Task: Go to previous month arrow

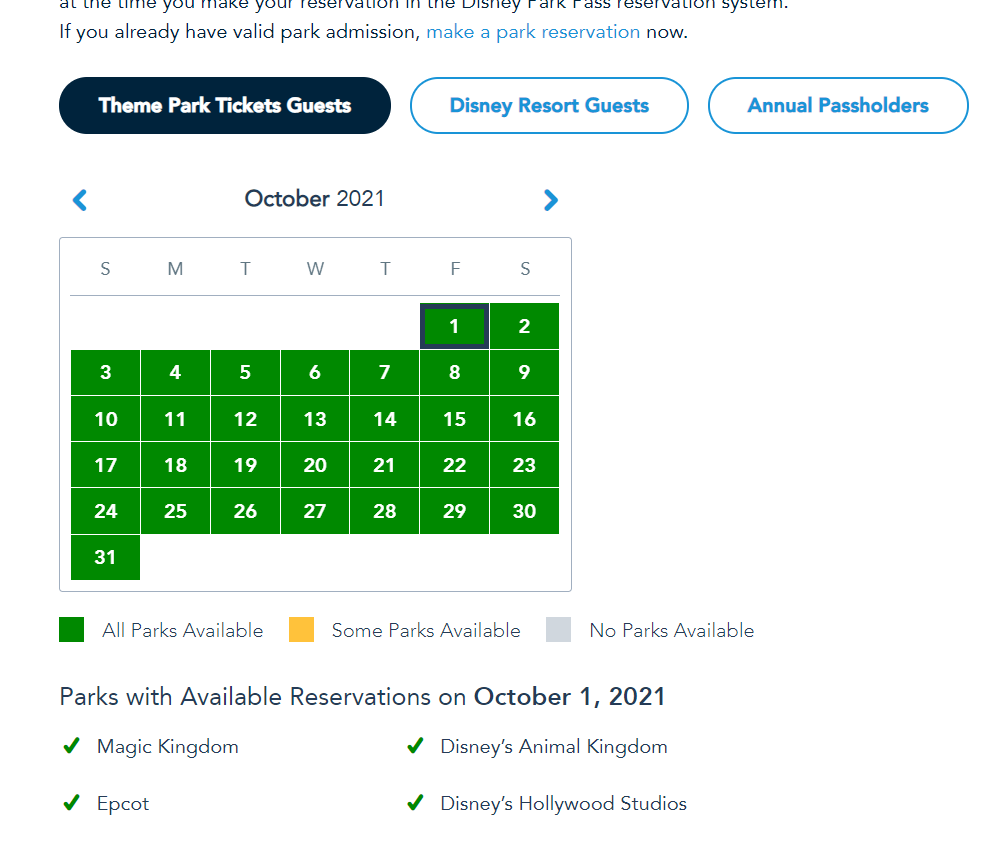Action: point(80,200)
